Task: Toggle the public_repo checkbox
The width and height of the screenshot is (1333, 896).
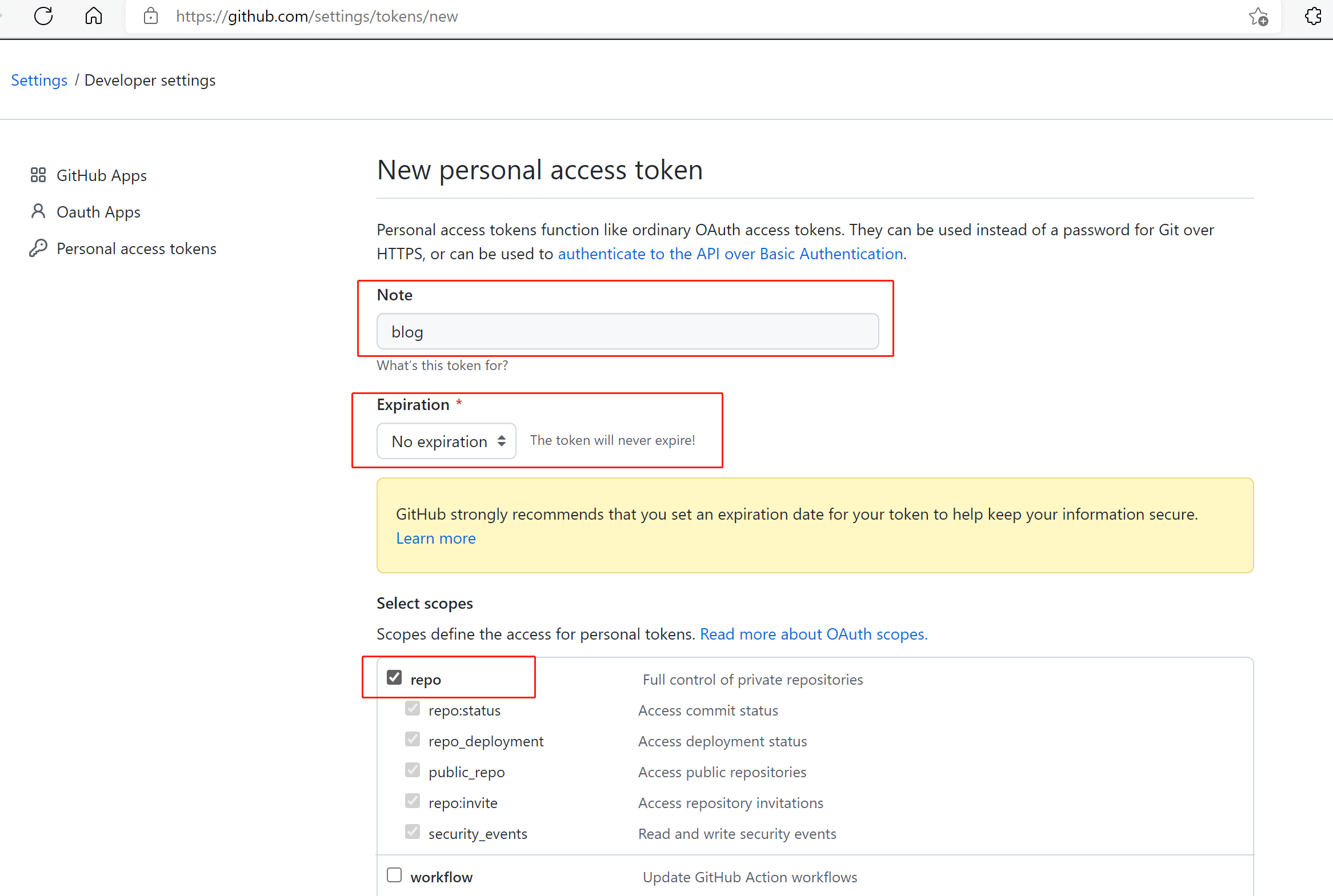Action: point(413,770)
